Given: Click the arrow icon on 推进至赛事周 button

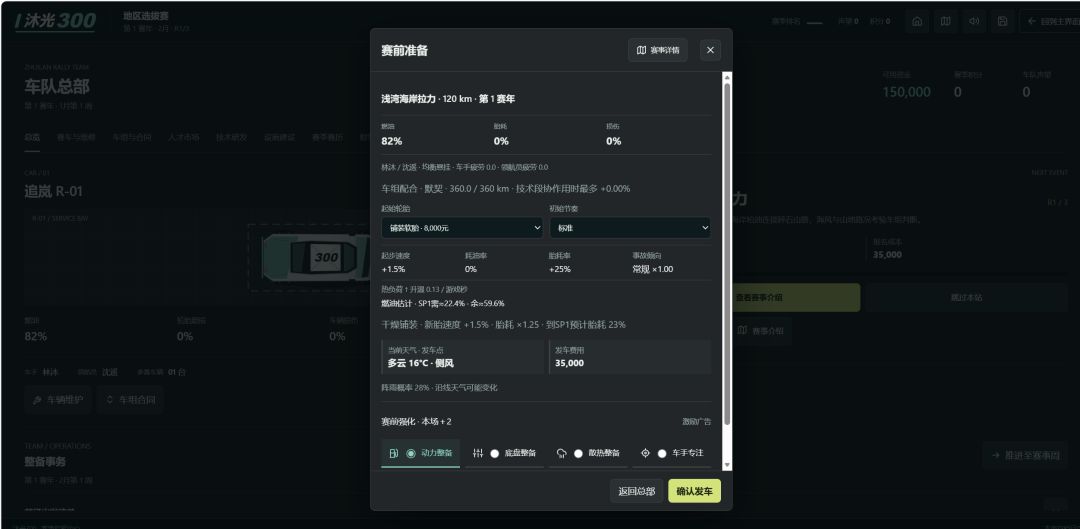Looking at the screenshot, I should click(x=995, y=455).
